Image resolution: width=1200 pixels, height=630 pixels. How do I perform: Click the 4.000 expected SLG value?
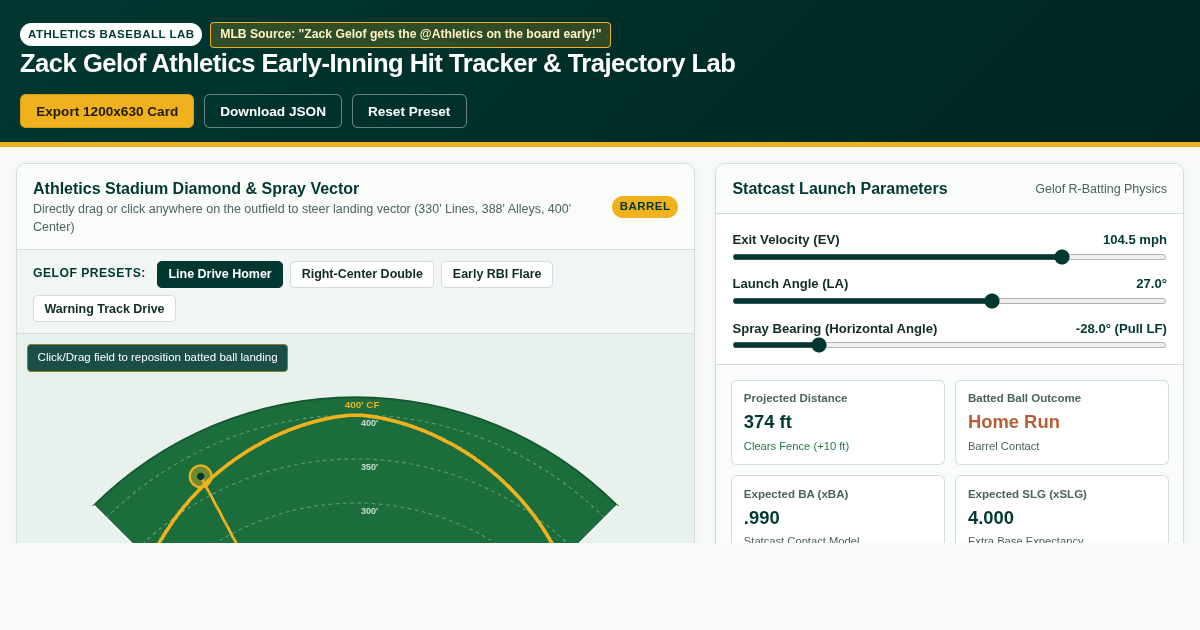[x=991, y=518]
